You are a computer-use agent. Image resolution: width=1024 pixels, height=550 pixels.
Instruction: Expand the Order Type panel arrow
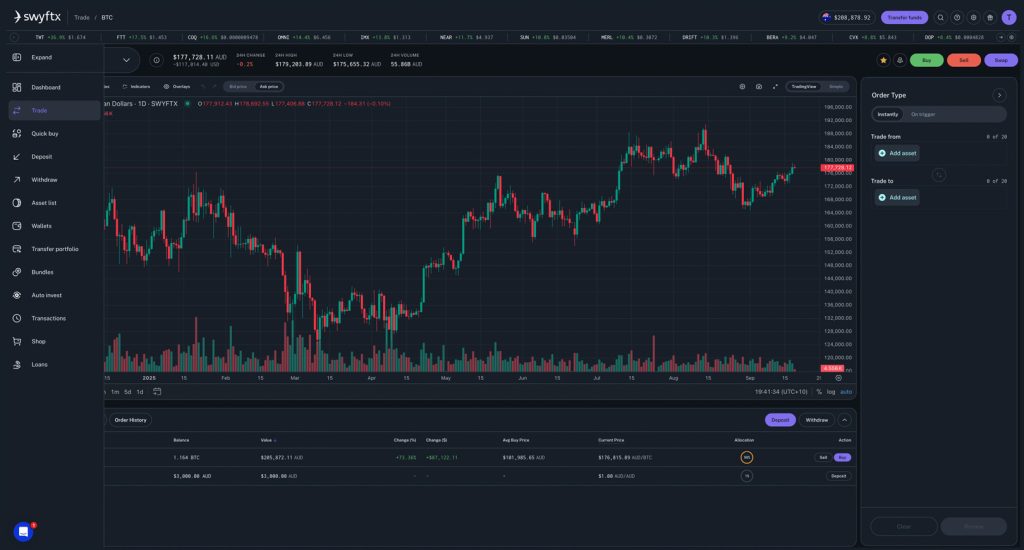[998, 95]
